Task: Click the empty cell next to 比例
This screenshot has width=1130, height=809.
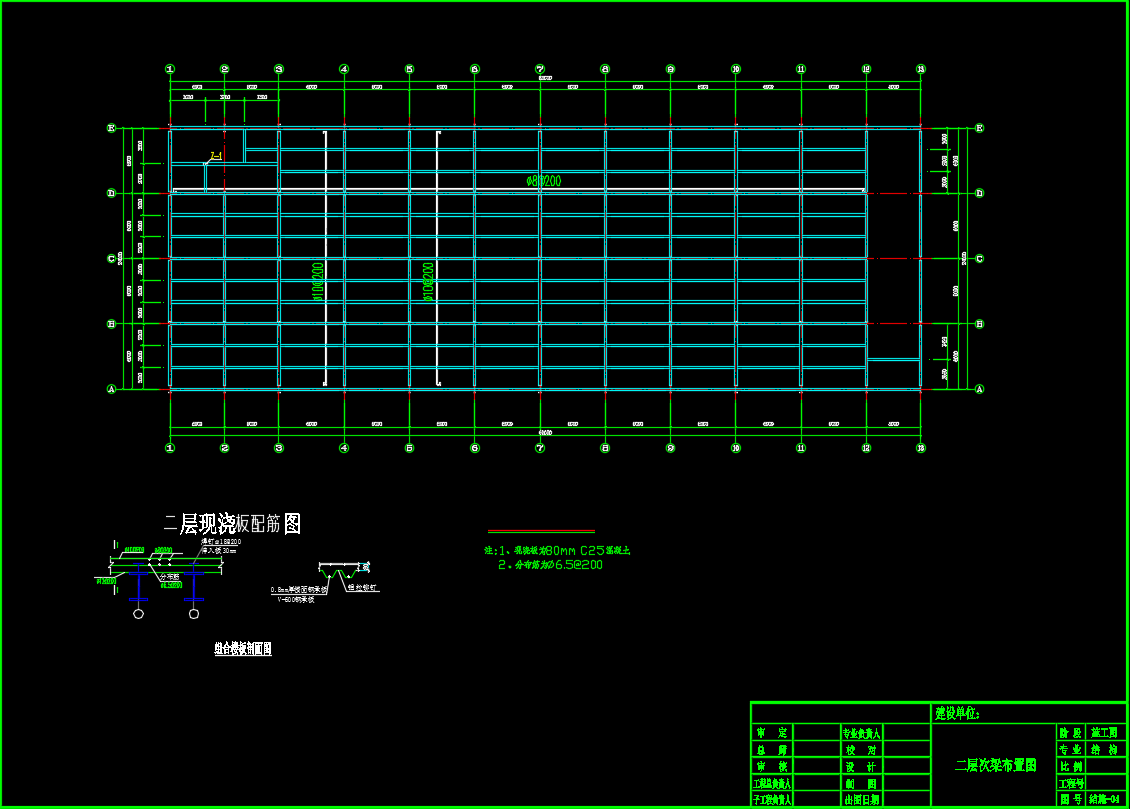Action: 1106,766
